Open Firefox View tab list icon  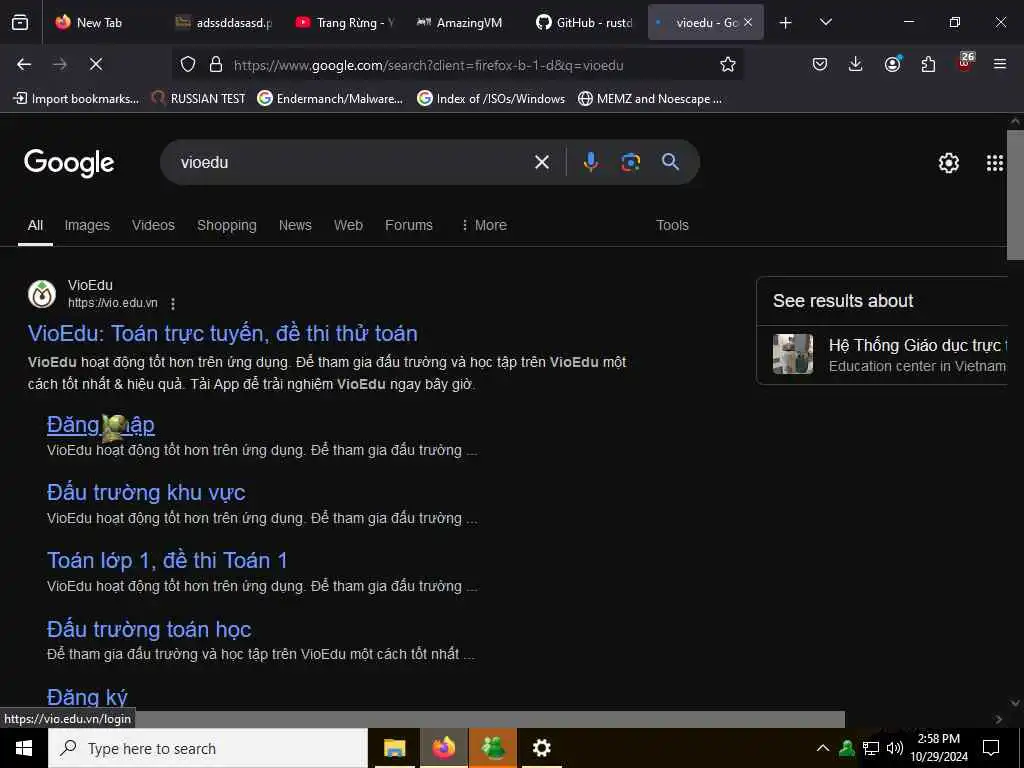coord(20,23)
